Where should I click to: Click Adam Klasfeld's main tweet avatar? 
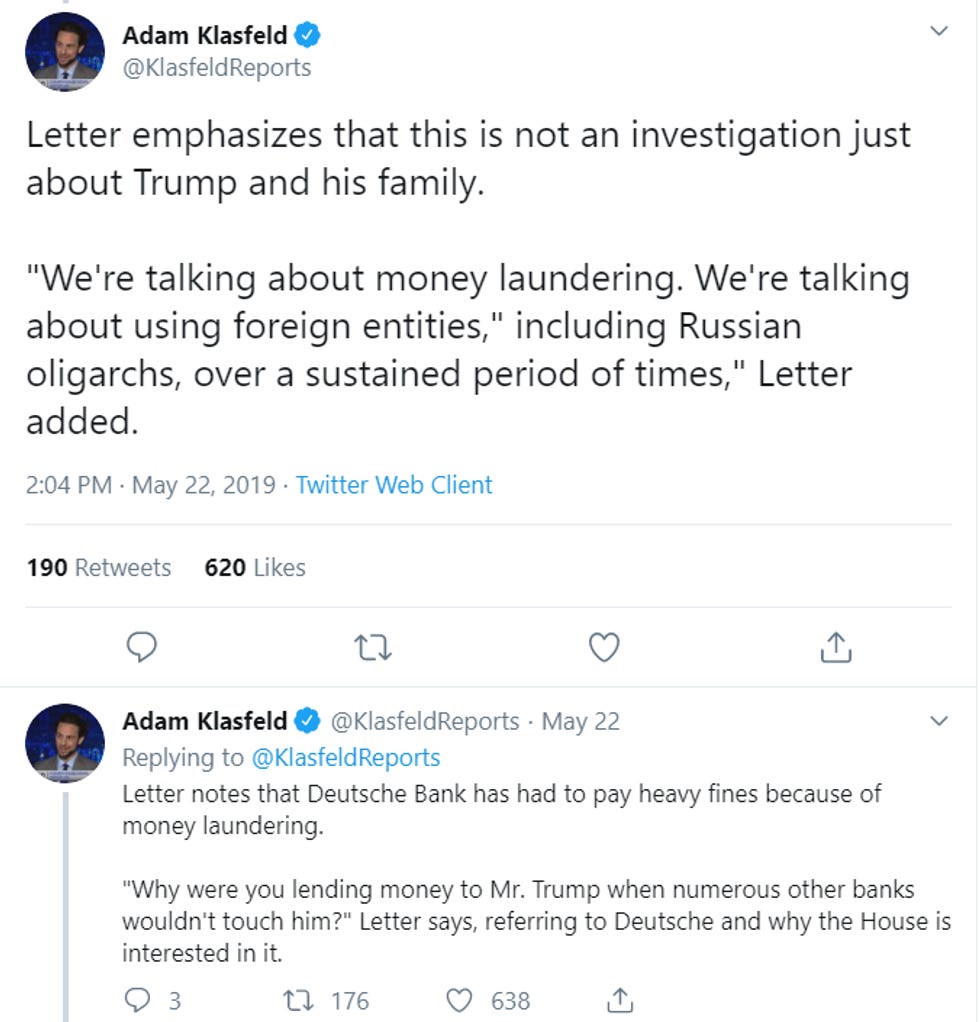point(65,53)
